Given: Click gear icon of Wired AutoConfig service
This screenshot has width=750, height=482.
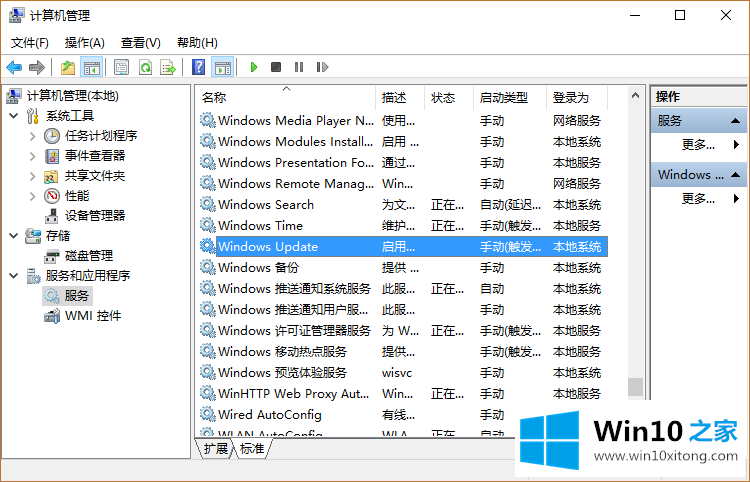Looking at the screenshot, I should click(x=208, y=415).
